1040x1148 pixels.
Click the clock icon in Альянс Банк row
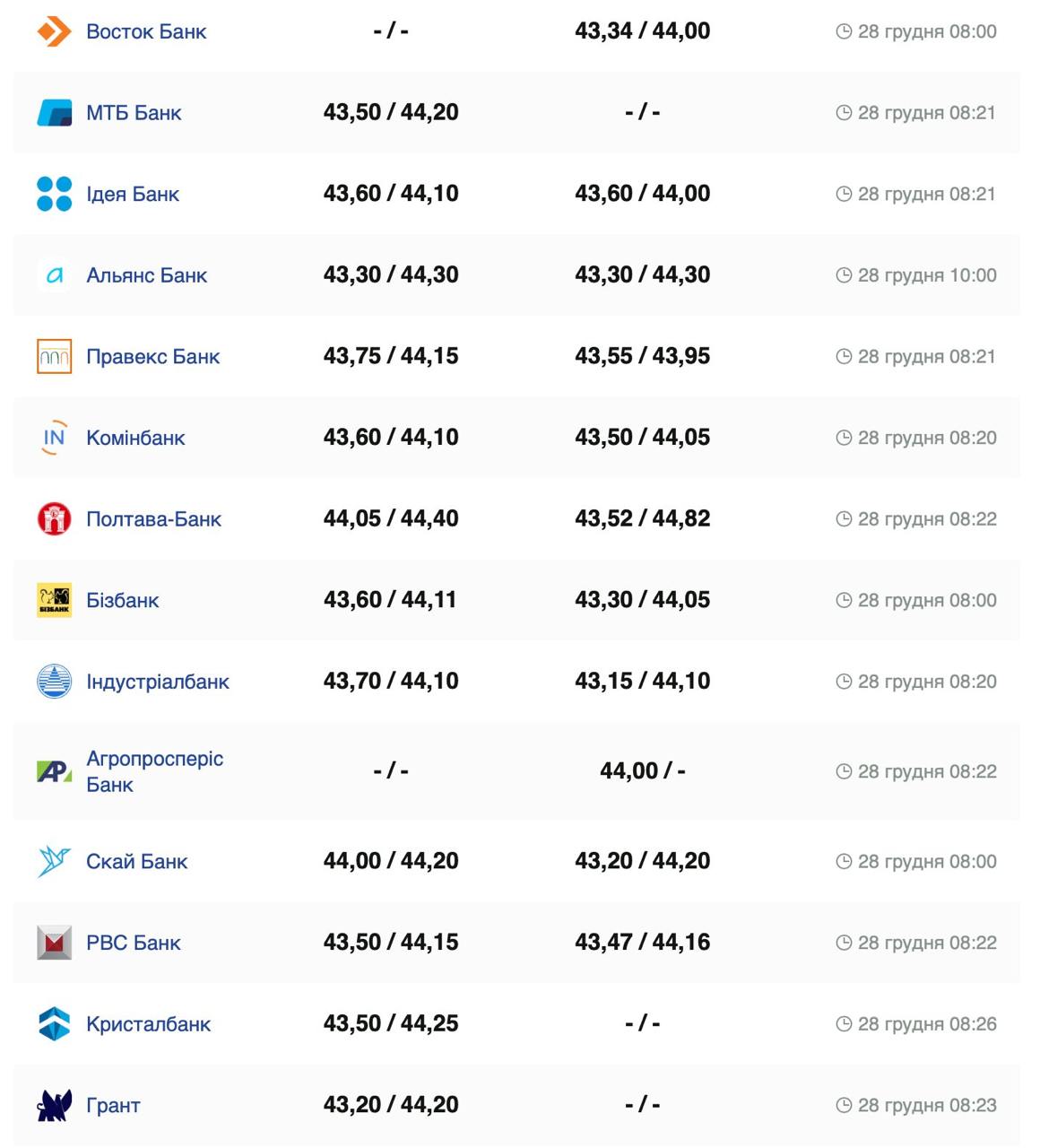[844, 275]
